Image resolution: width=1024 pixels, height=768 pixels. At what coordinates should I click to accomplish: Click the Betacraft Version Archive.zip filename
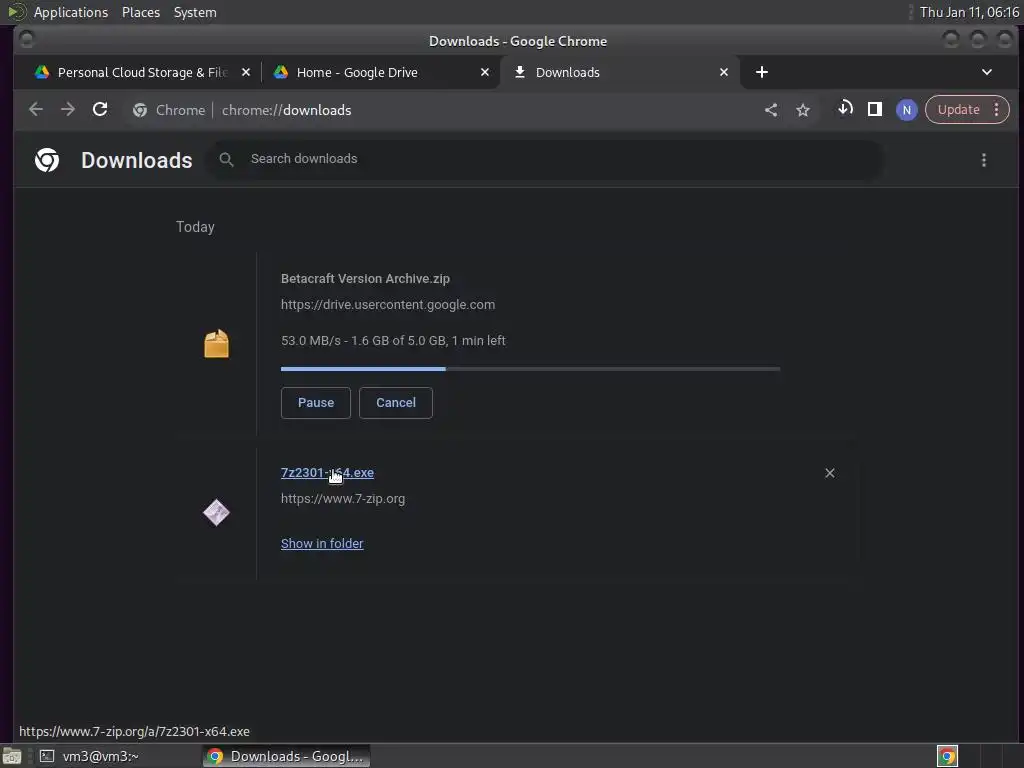point(365,279)
